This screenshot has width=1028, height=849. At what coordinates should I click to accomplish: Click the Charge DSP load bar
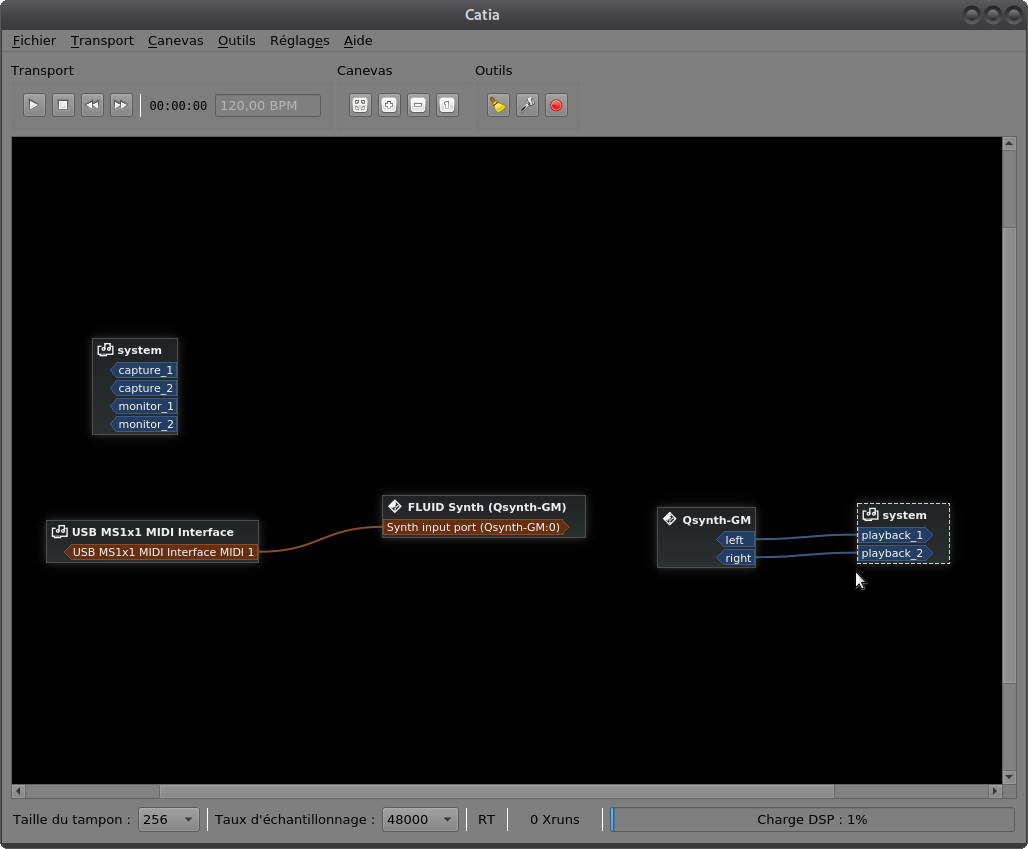(811, 819)
